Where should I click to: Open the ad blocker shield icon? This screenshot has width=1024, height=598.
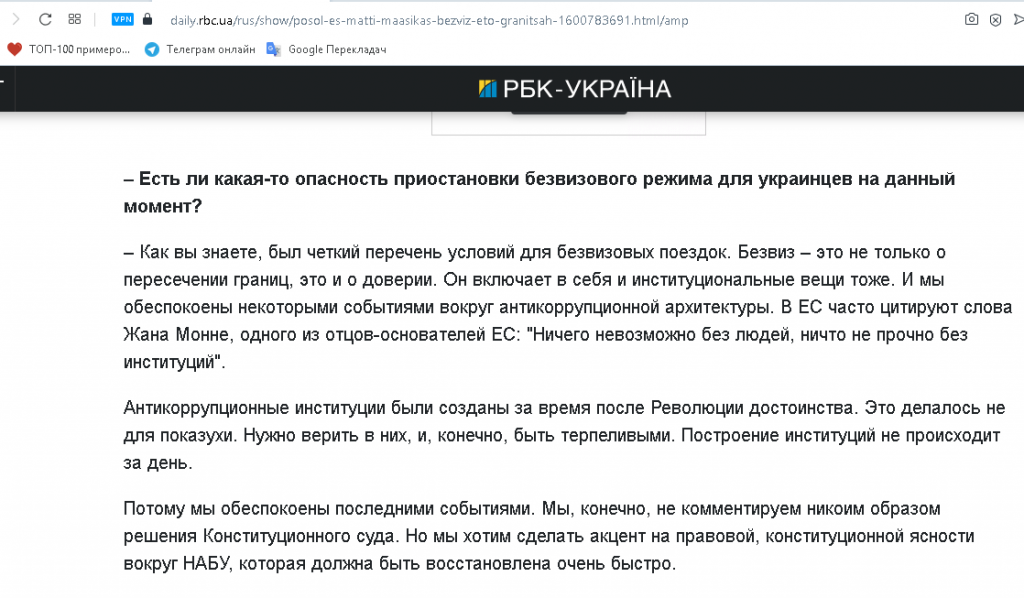(995, 20)
